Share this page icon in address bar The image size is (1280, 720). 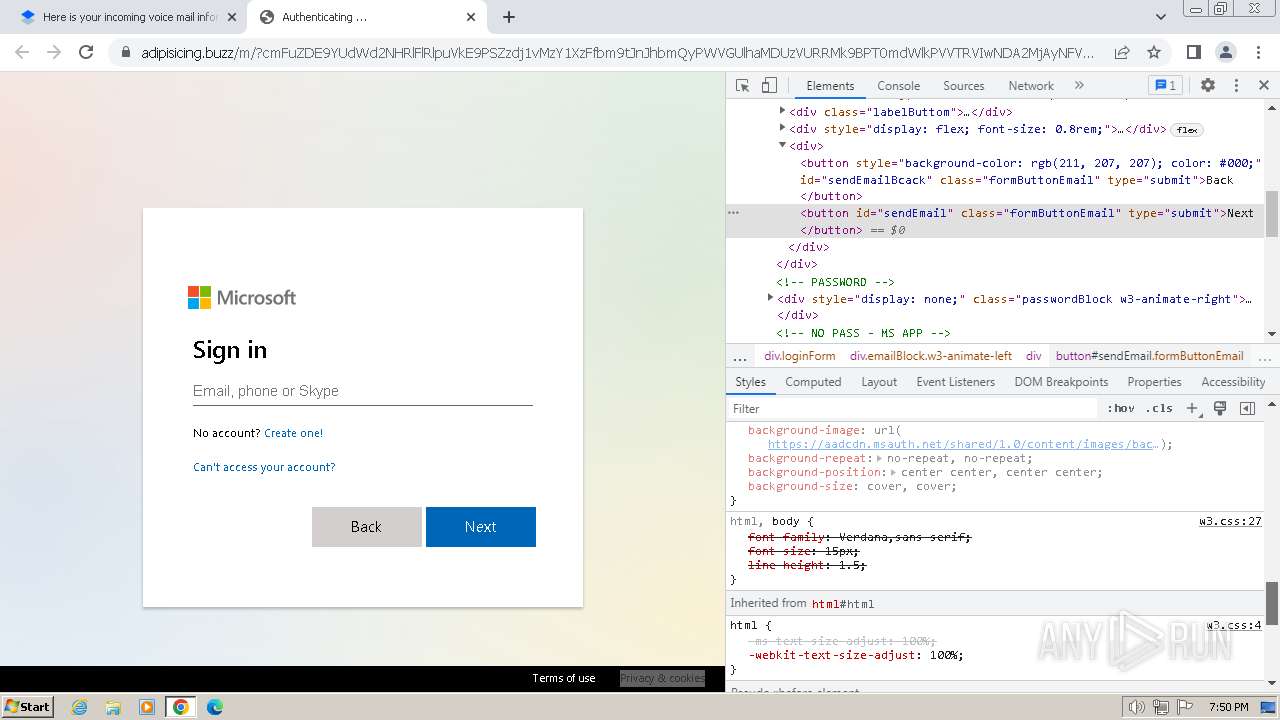click(1122, 52)
